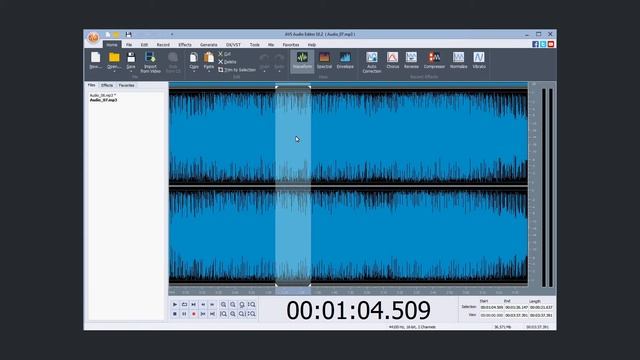
Task: Click the Copy icon in Edit group
Action: tap(194, 57)
